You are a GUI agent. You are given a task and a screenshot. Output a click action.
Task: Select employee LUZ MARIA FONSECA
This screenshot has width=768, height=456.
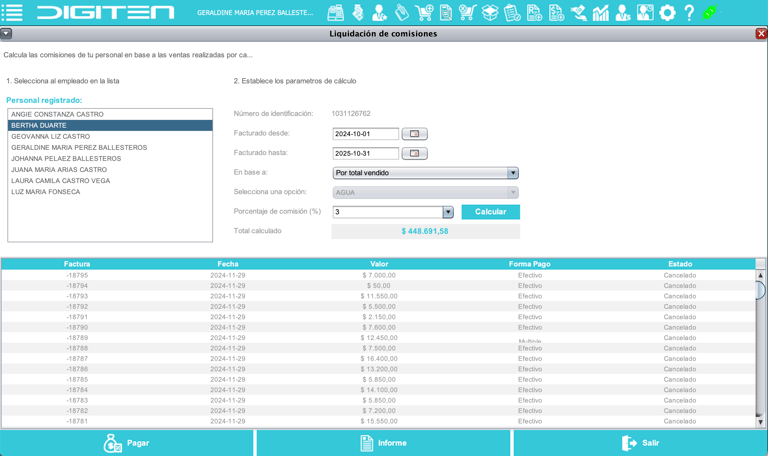coord(110,192)
